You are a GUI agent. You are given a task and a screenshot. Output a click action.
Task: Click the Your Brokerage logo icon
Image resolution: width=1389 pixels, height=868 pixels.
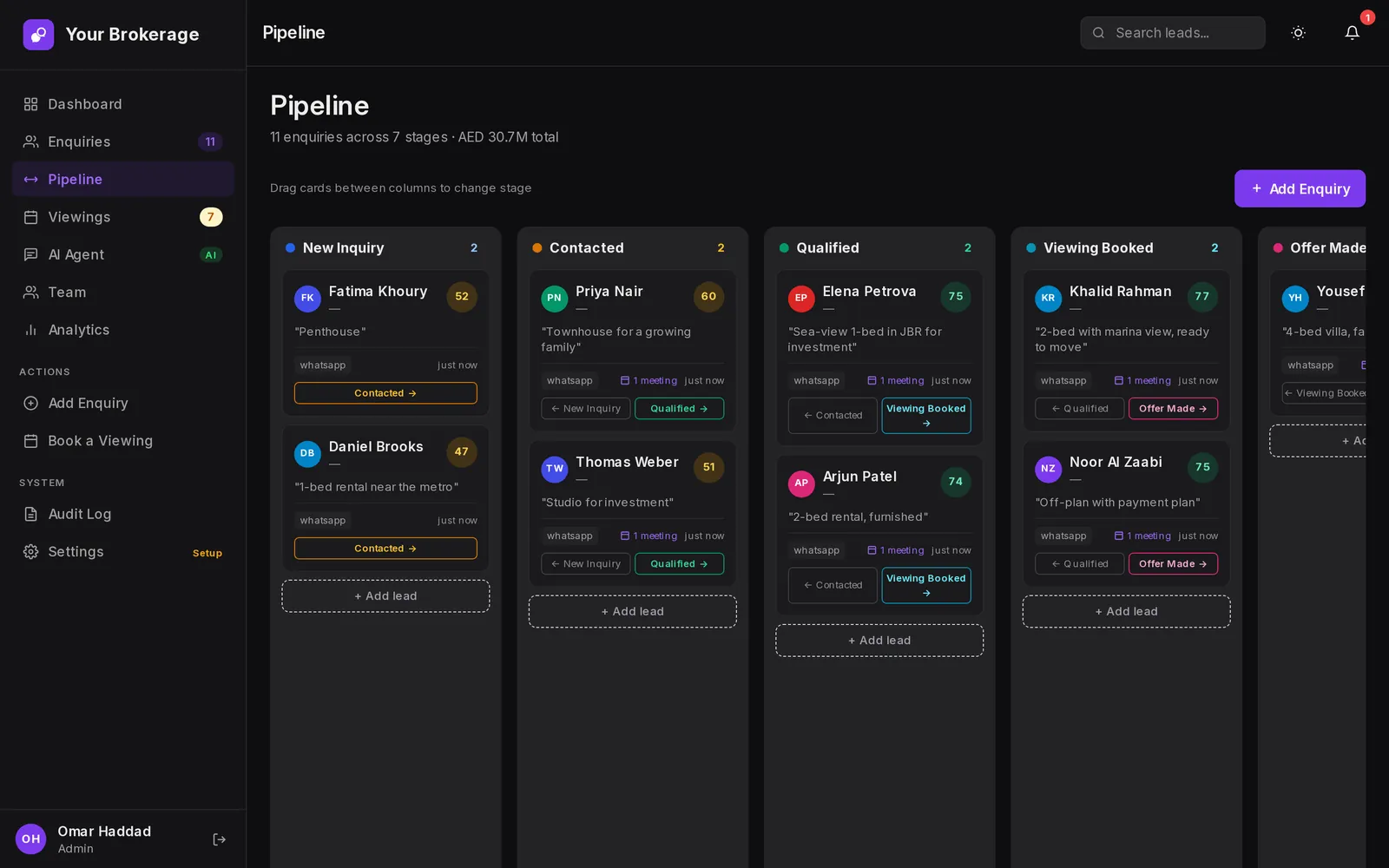(x=38, y=35)
